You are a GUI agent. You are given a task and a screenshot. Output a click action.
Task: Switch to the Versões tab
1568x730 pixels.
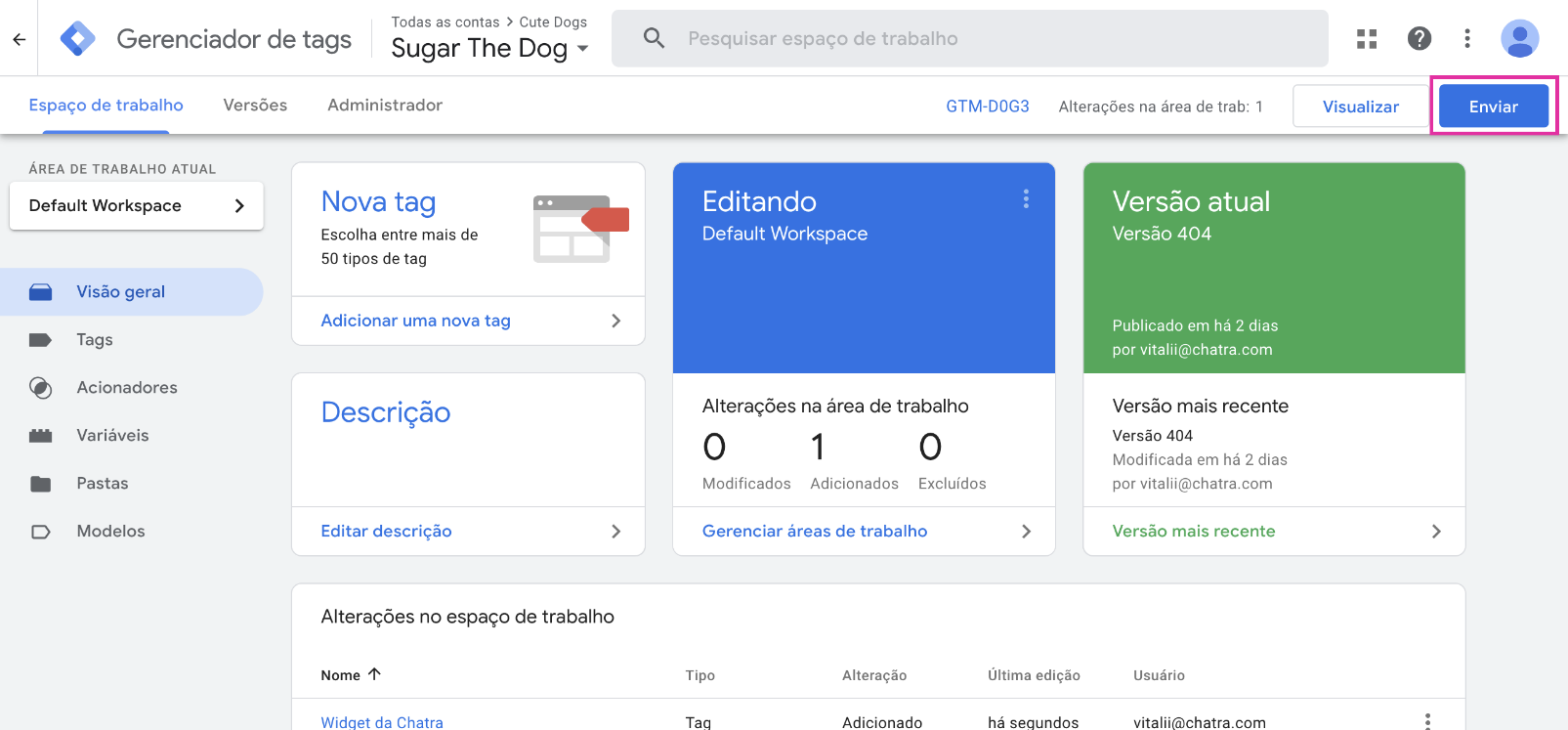pos(255,105)
